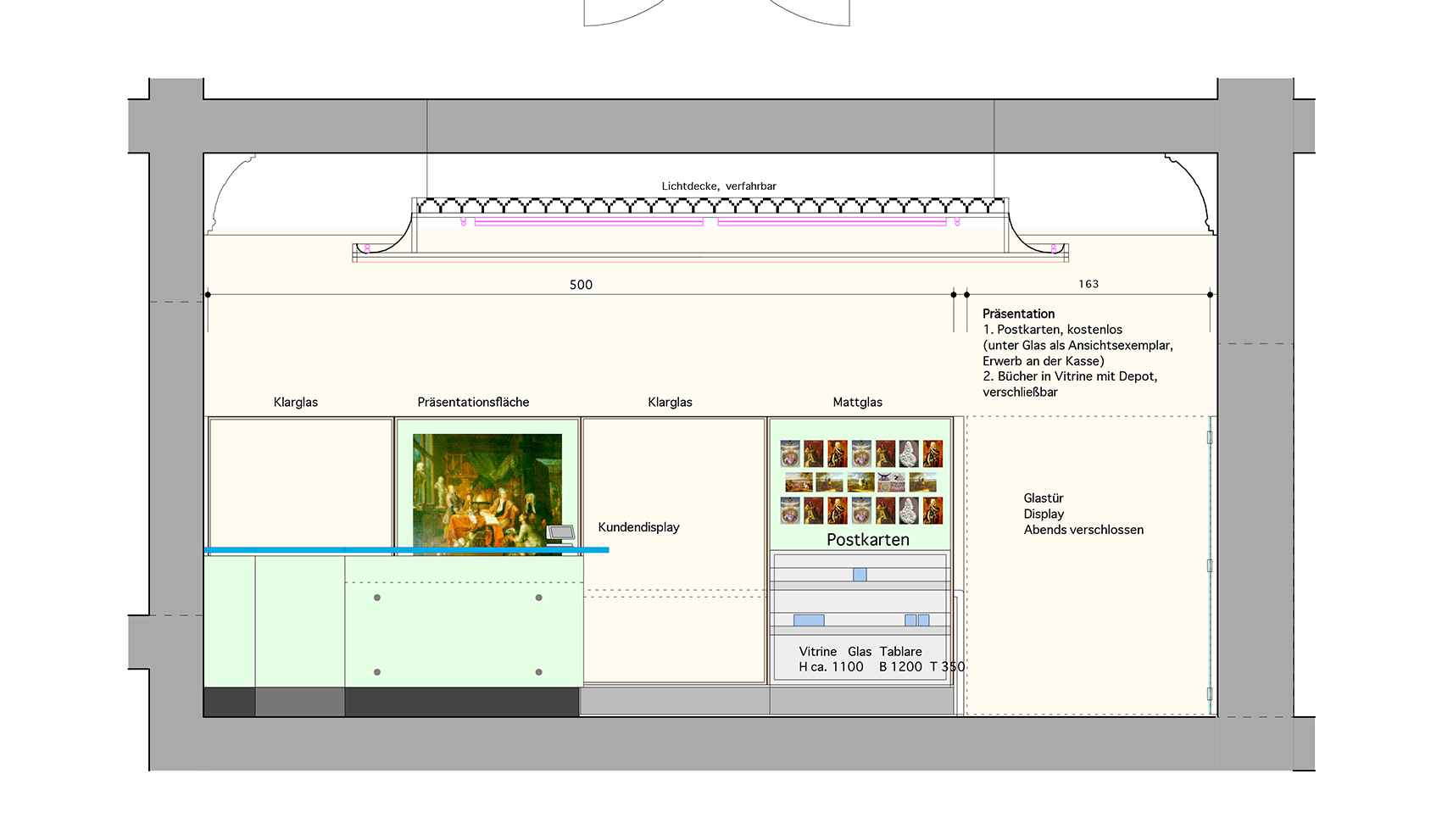The image size is (1442, 840).
Task: Click the Postkarten label text
Action: point(868,540)
